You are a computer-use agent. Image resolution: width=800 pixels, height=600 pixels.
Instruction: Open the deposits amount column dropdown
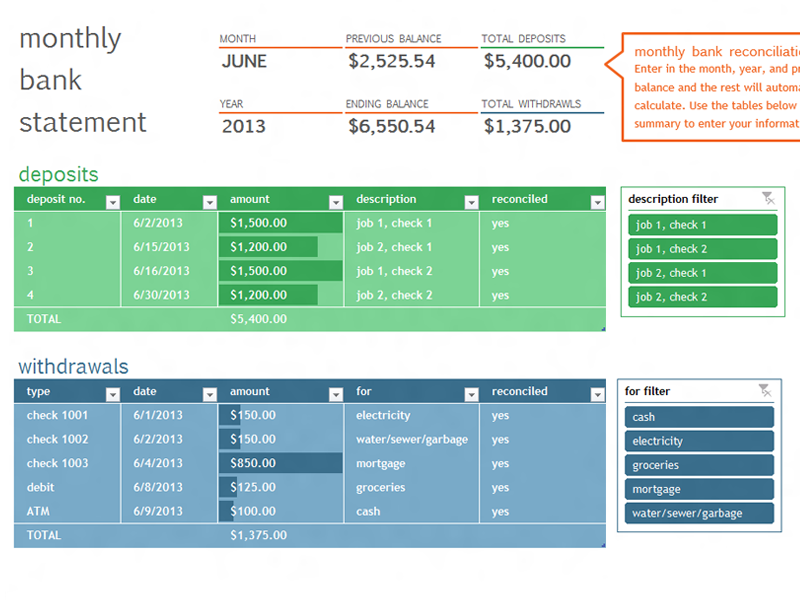tap(336, 203)
